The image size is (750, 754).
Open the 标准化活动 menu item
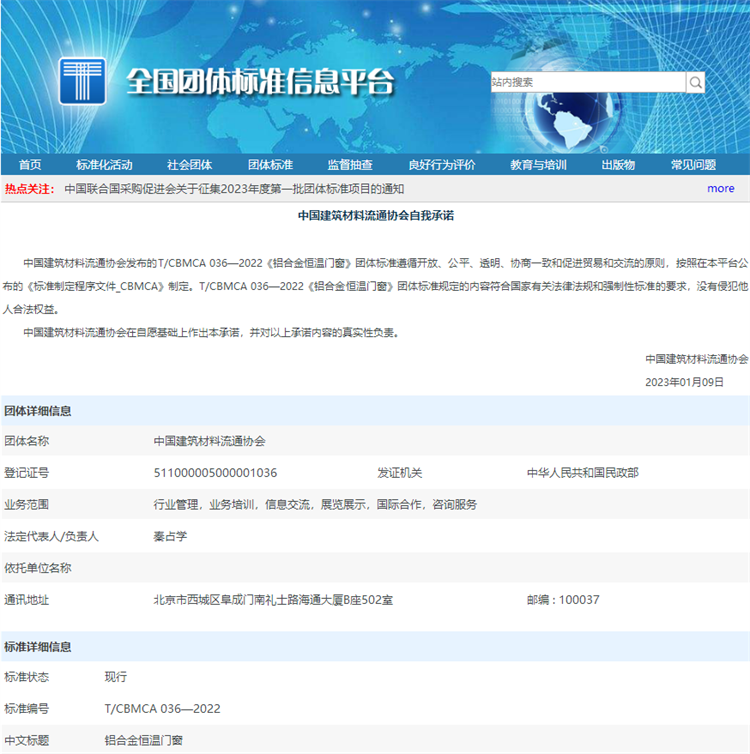[104, 165]
